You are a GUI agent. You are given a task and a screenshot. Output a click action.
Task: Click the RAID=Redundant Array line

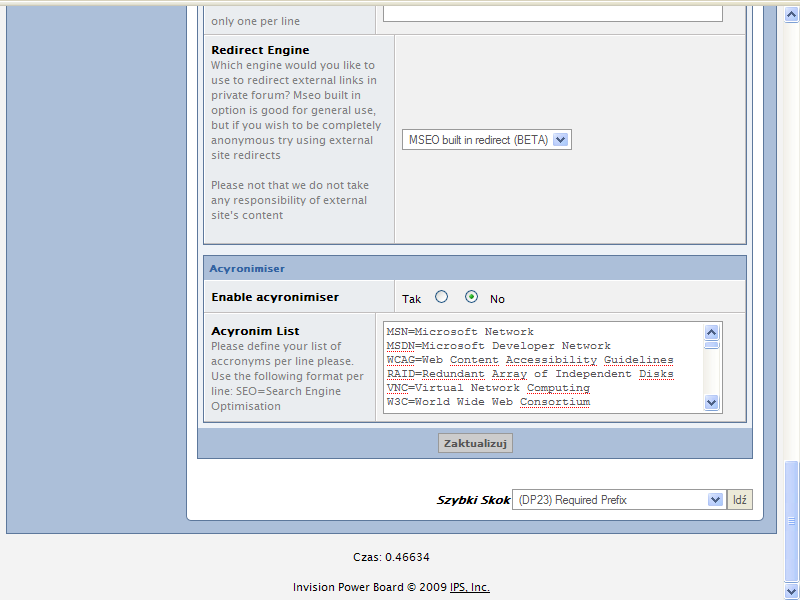529,374
